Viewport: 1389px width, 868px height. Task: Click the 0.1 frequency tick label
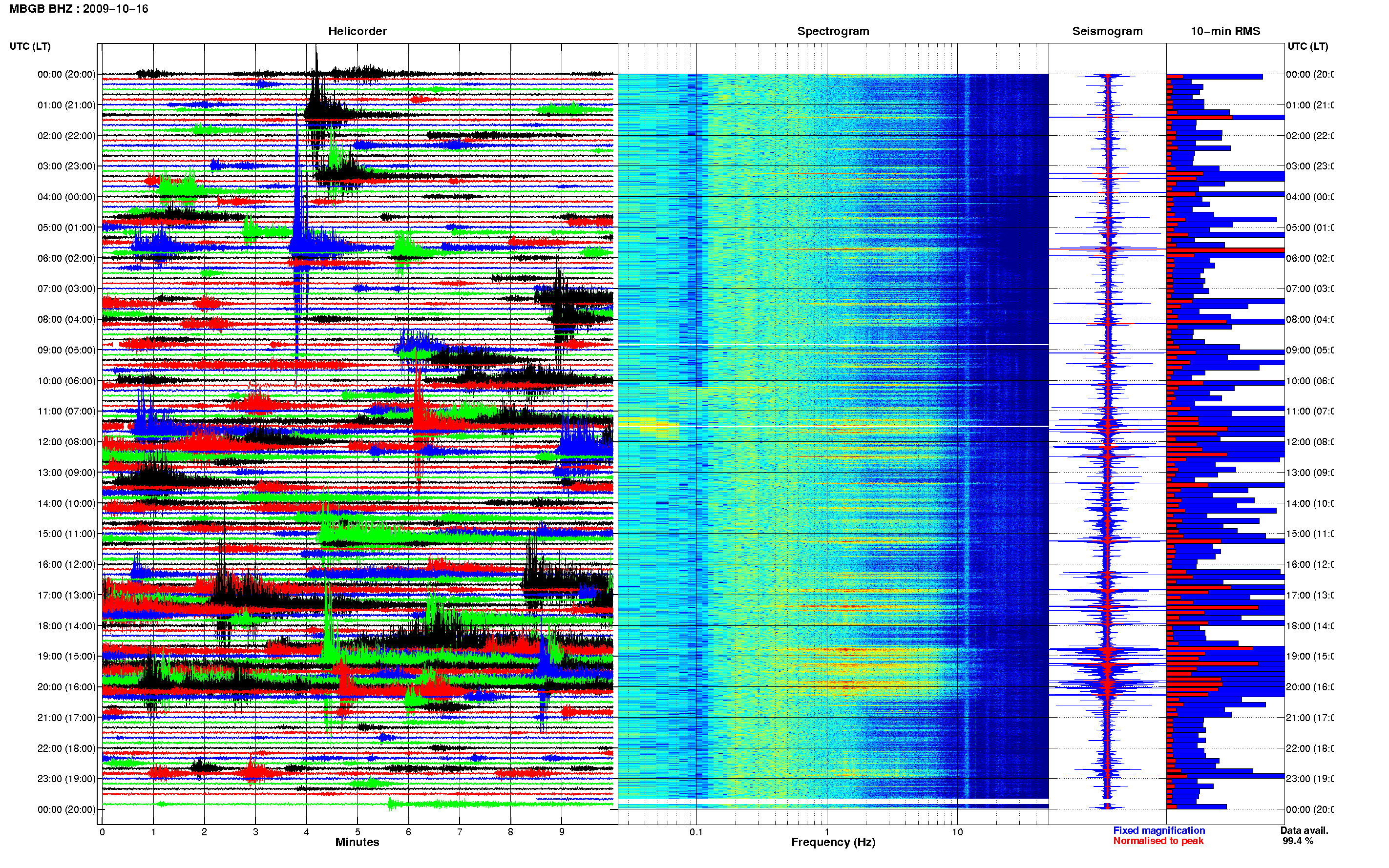tap(696, 832)
